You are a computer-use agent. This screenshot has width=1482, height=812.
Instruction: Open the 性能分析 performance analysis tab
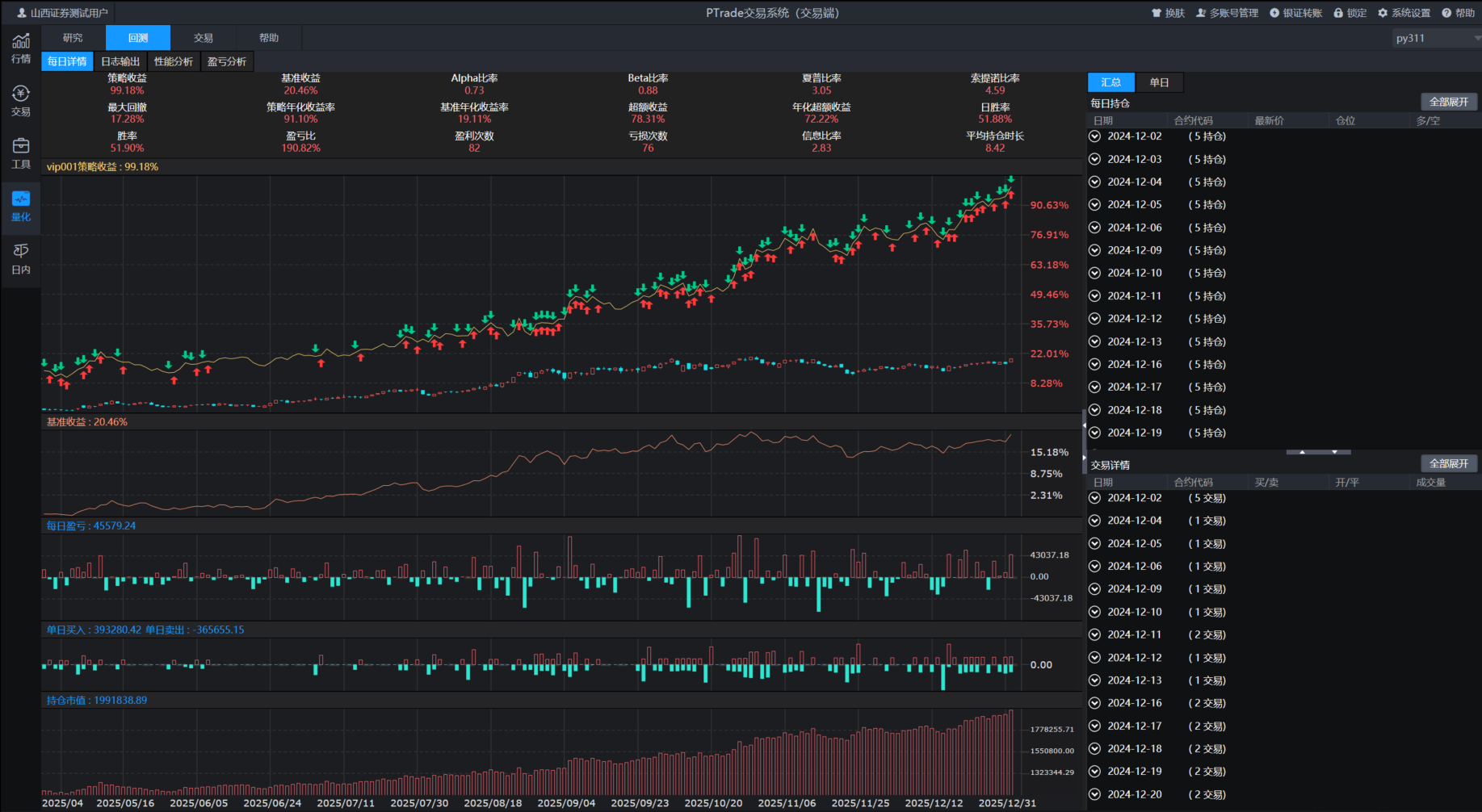(174, 61)
